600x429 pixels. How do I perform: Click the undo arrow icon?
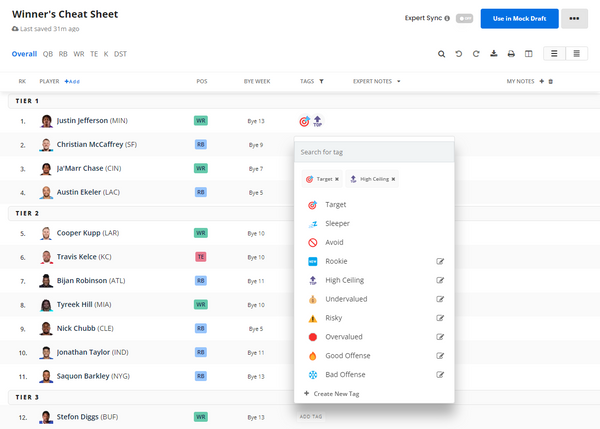(458, 54)
